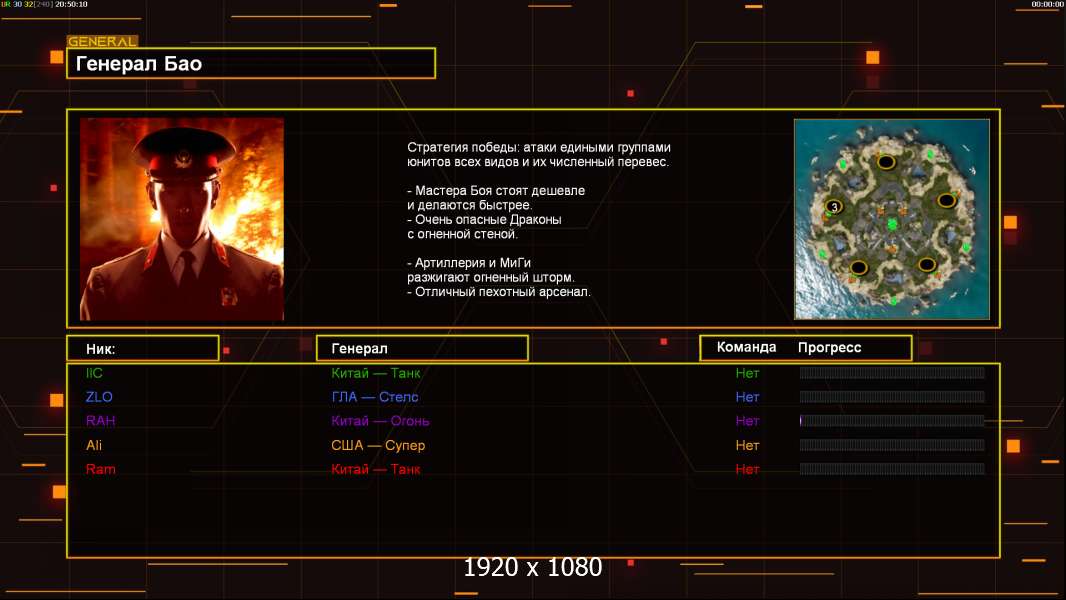Click Ali's orange team value "Нет"
This screenshot has width=1066, height=600.
[747, 445]
